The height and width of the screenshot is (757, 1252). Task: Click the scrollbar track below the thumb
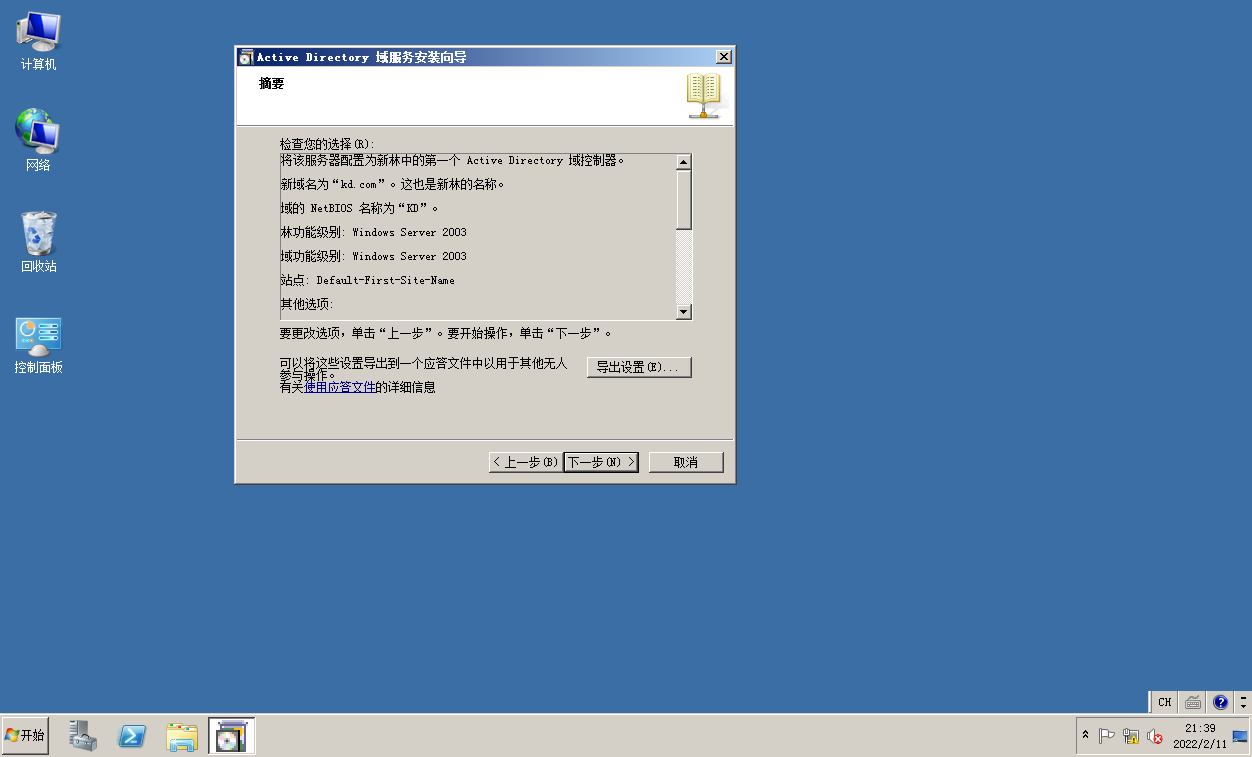coord(684,267)
